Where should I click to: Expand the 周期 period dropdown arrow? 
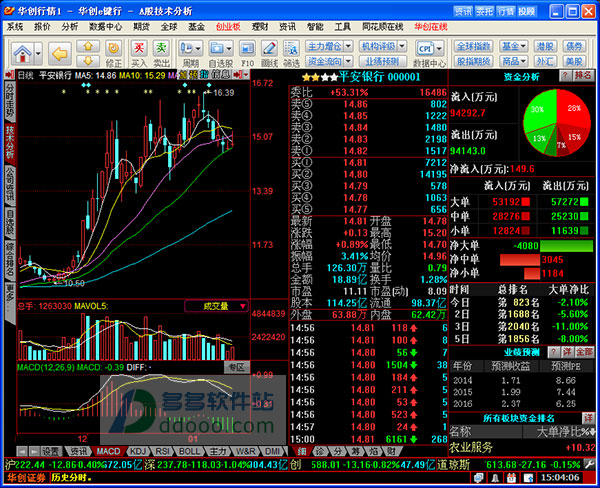point(198,49)
